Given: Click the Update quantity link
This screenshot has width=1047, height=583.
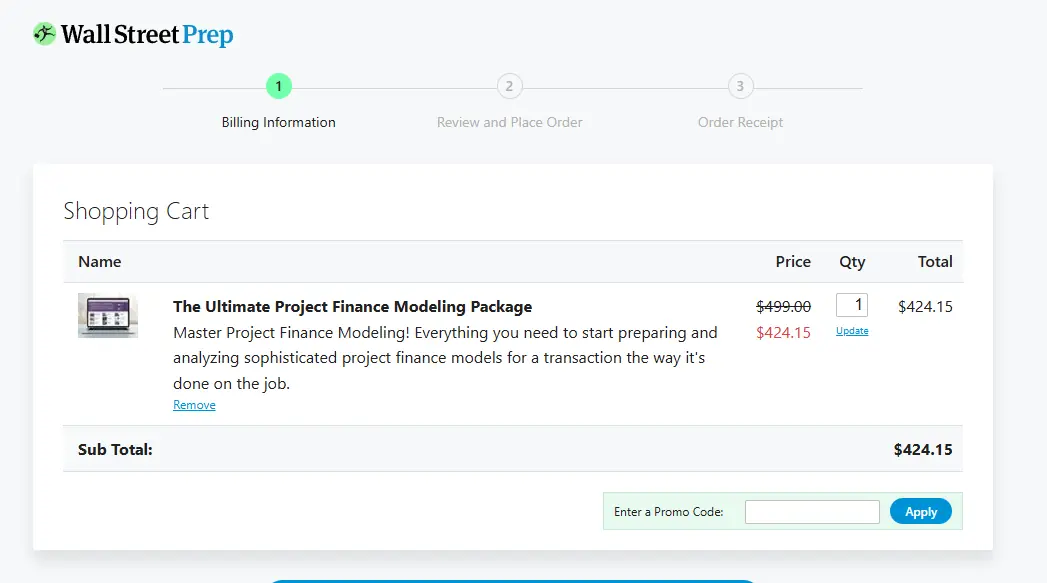Looking at the screenshot, I should [852, 331].
